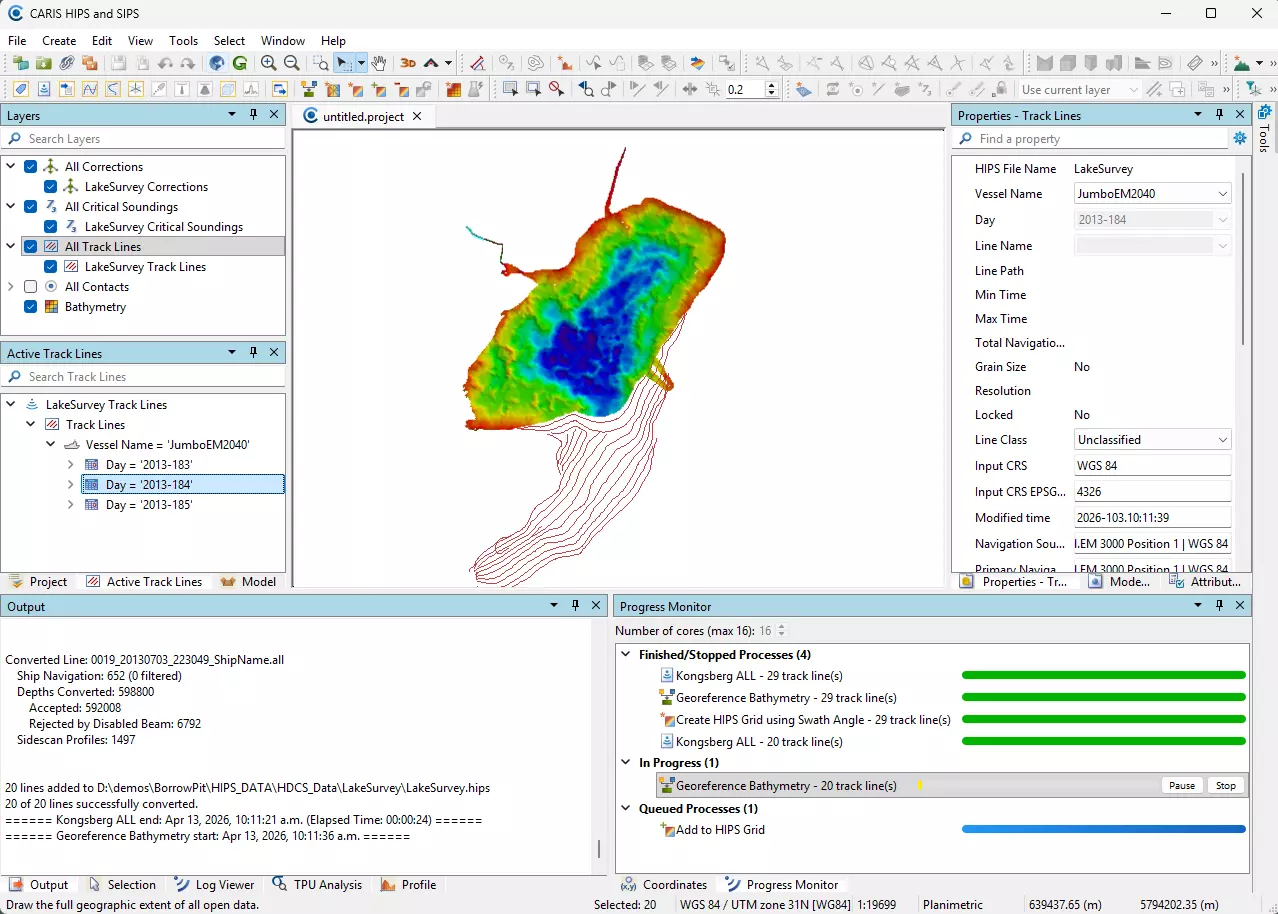Uncheck the Bathymetry layer checkbox
1278x914 pixels.
[30, 307]
